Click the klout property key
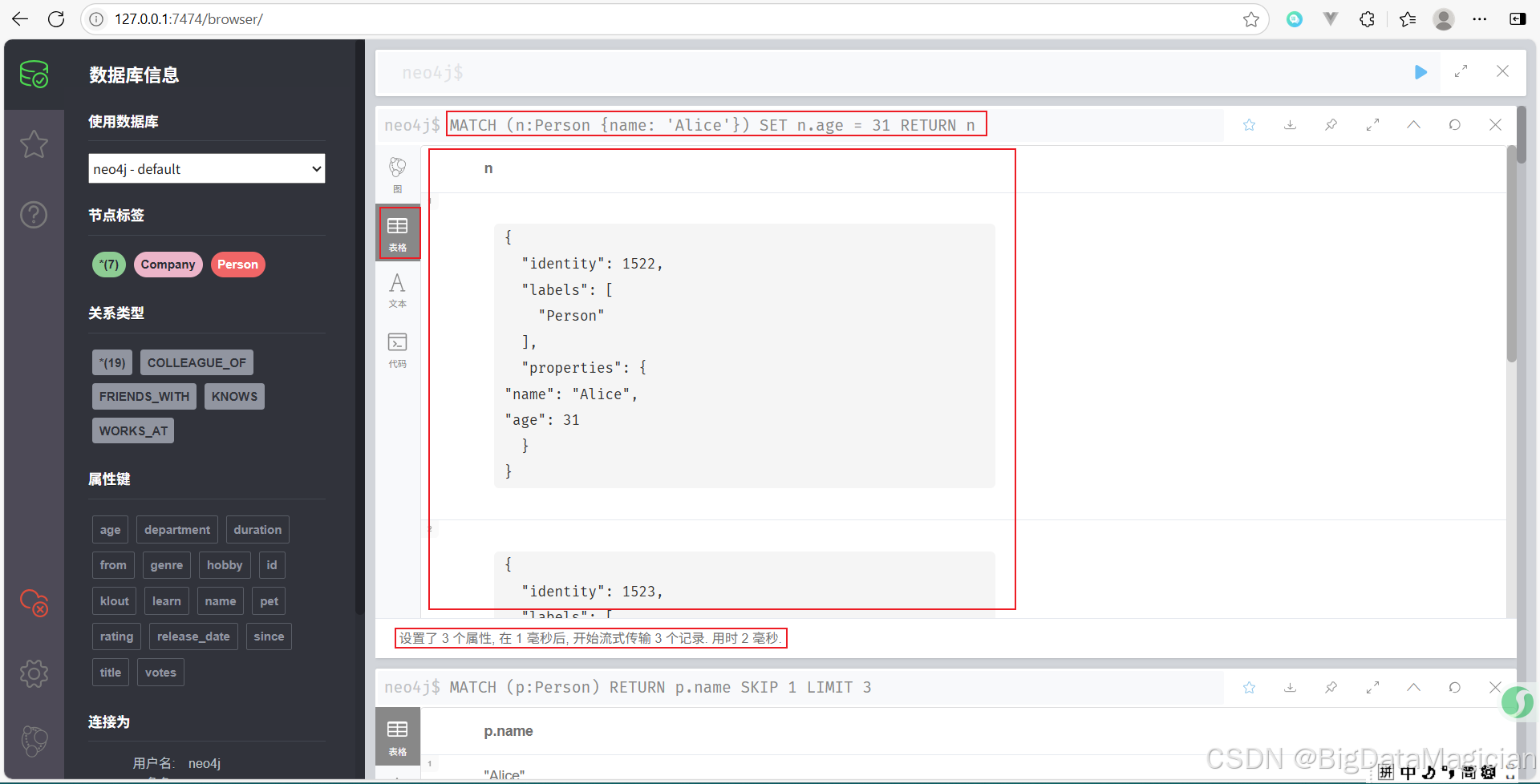1540x784 pixels. coord(115,601)
